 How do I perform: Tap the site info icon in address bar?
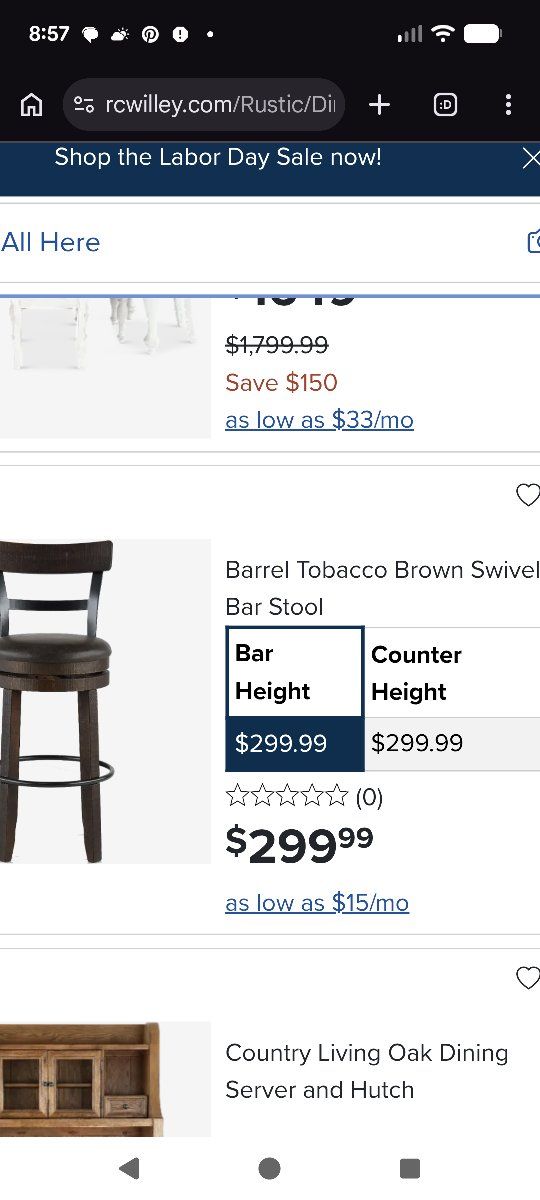point(84,105)
